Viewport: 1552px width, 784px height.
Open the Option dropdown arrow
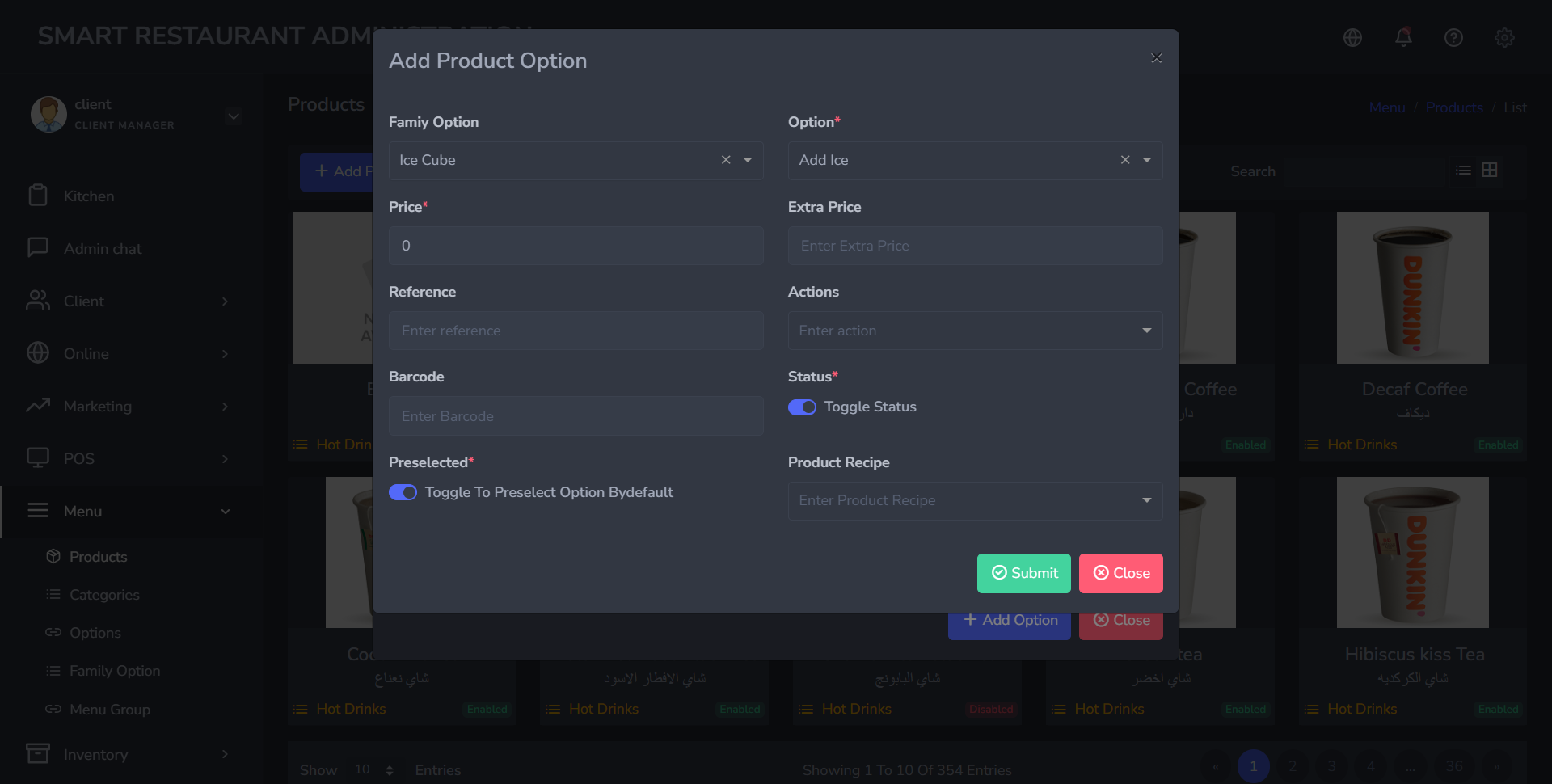(1147, 160)
